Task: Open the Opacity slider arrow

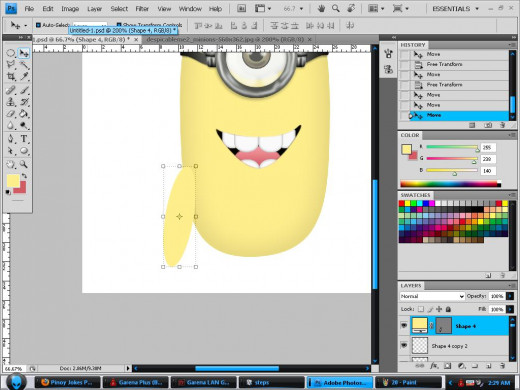Action: pyautogui.click(x=510, y=296)
